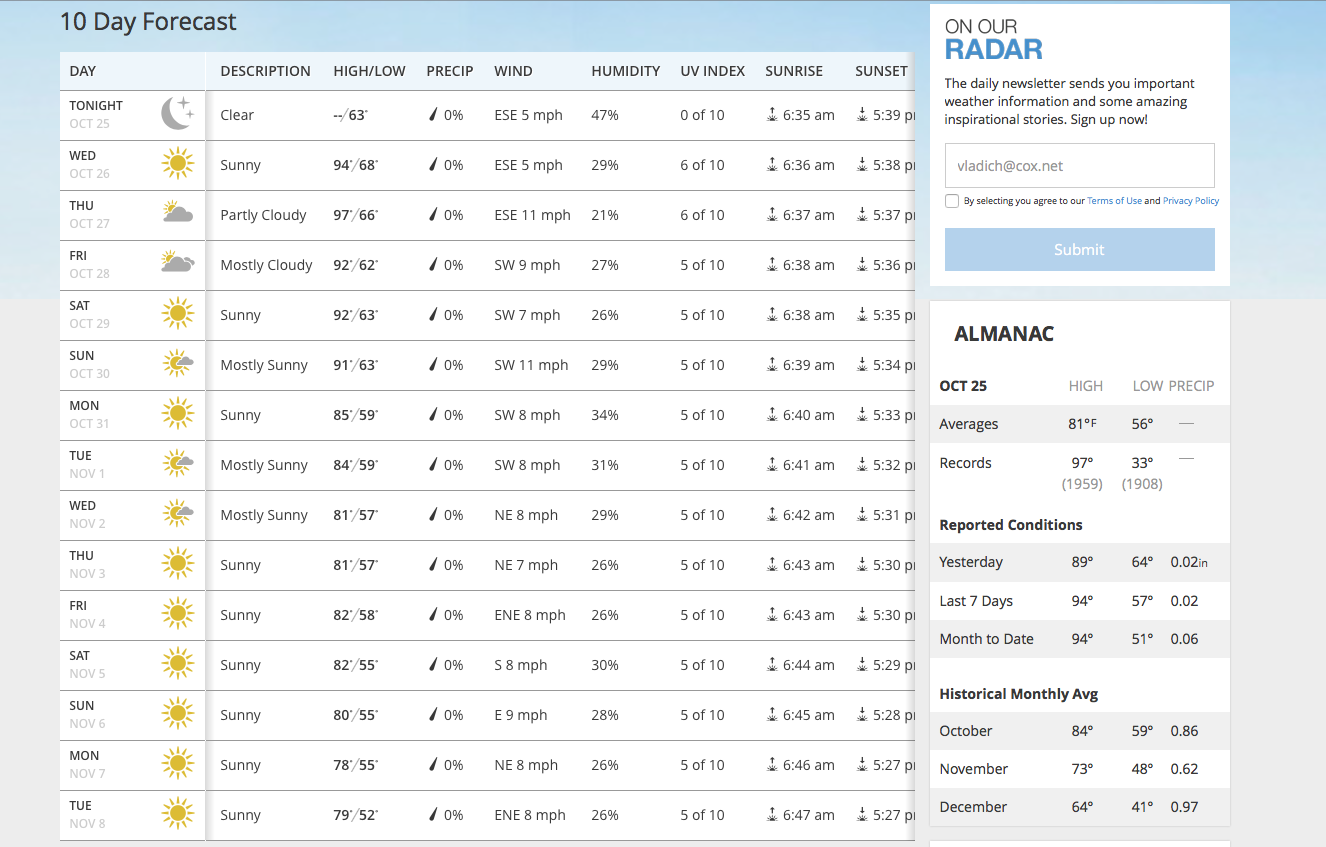
Task: Click the sun icon for Thu Nov 3
Action: pos(178,563)
